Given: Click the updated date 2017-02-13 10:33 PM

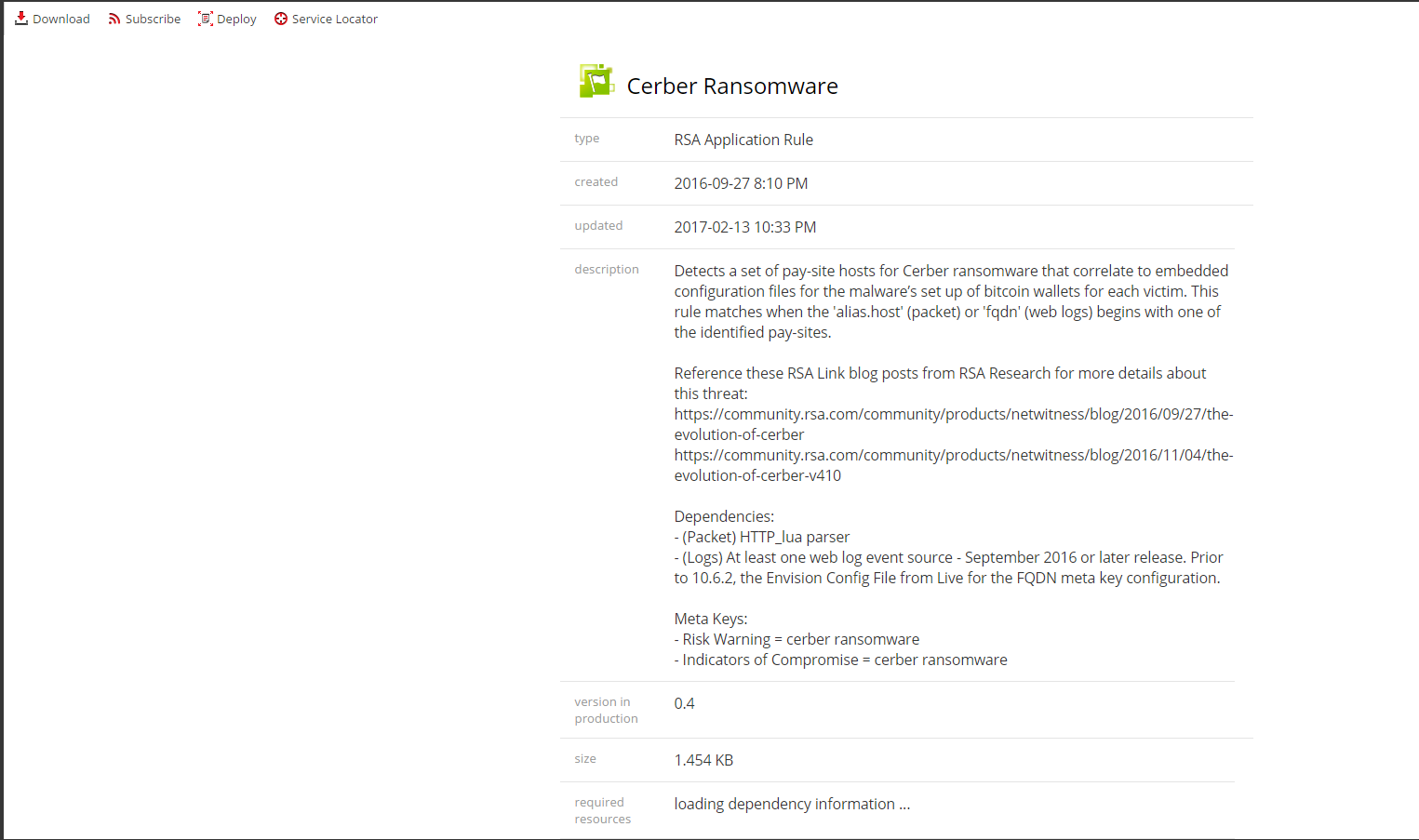Looking at the screenshot, I should pyautogui.click(x=744, y=227).
